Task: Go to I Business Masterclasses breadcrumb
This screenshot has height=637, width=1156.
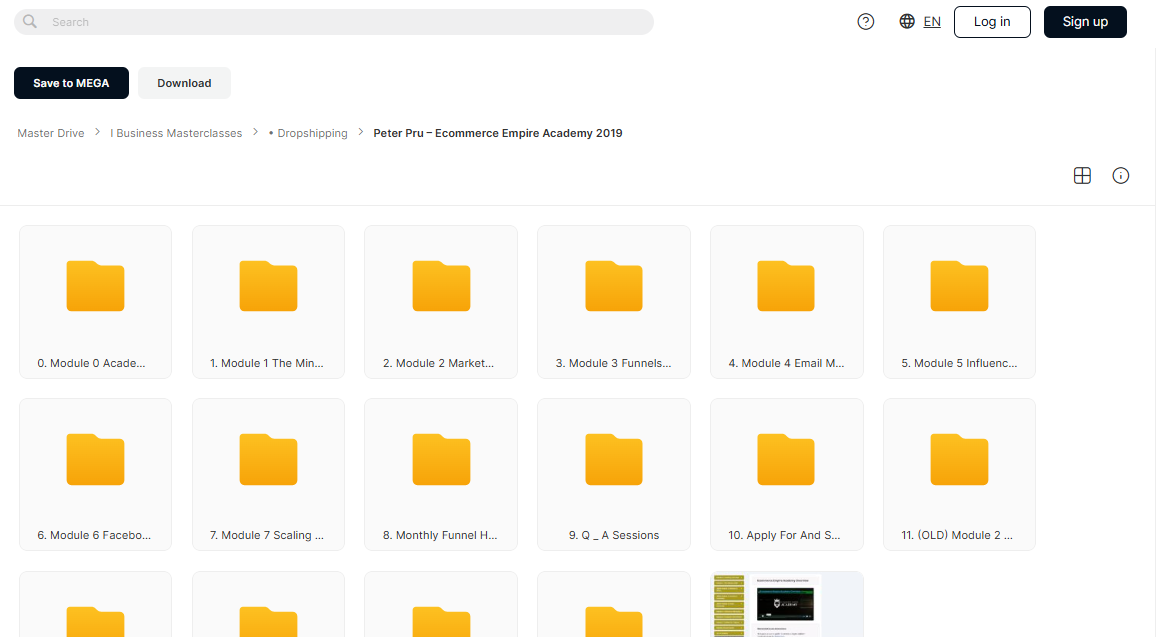Action: click(176, 133)
